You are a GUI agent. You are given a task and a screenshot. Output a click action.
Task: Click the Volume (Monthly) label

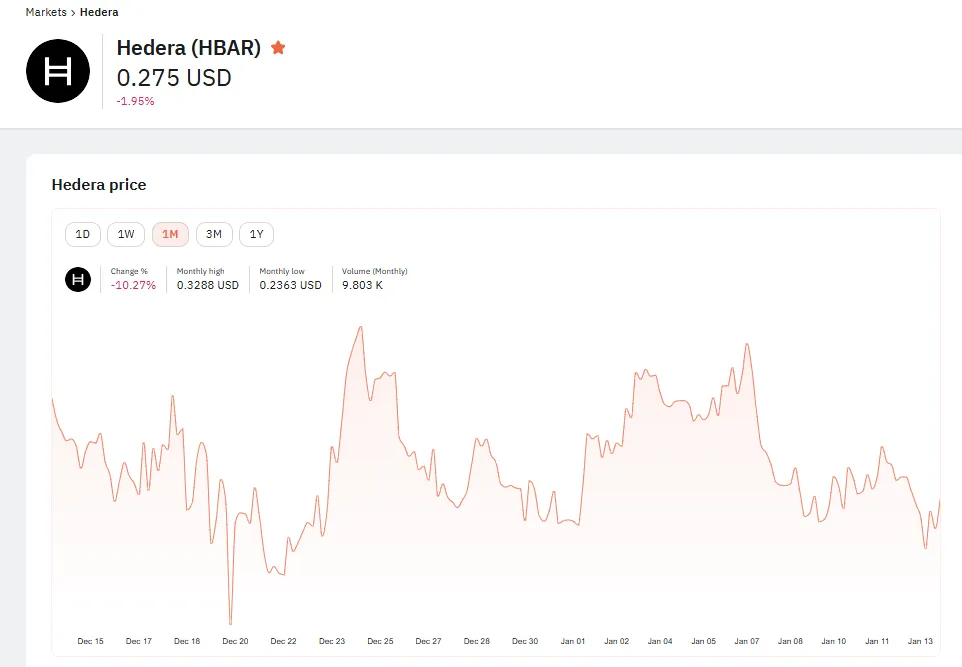(374, 271)
